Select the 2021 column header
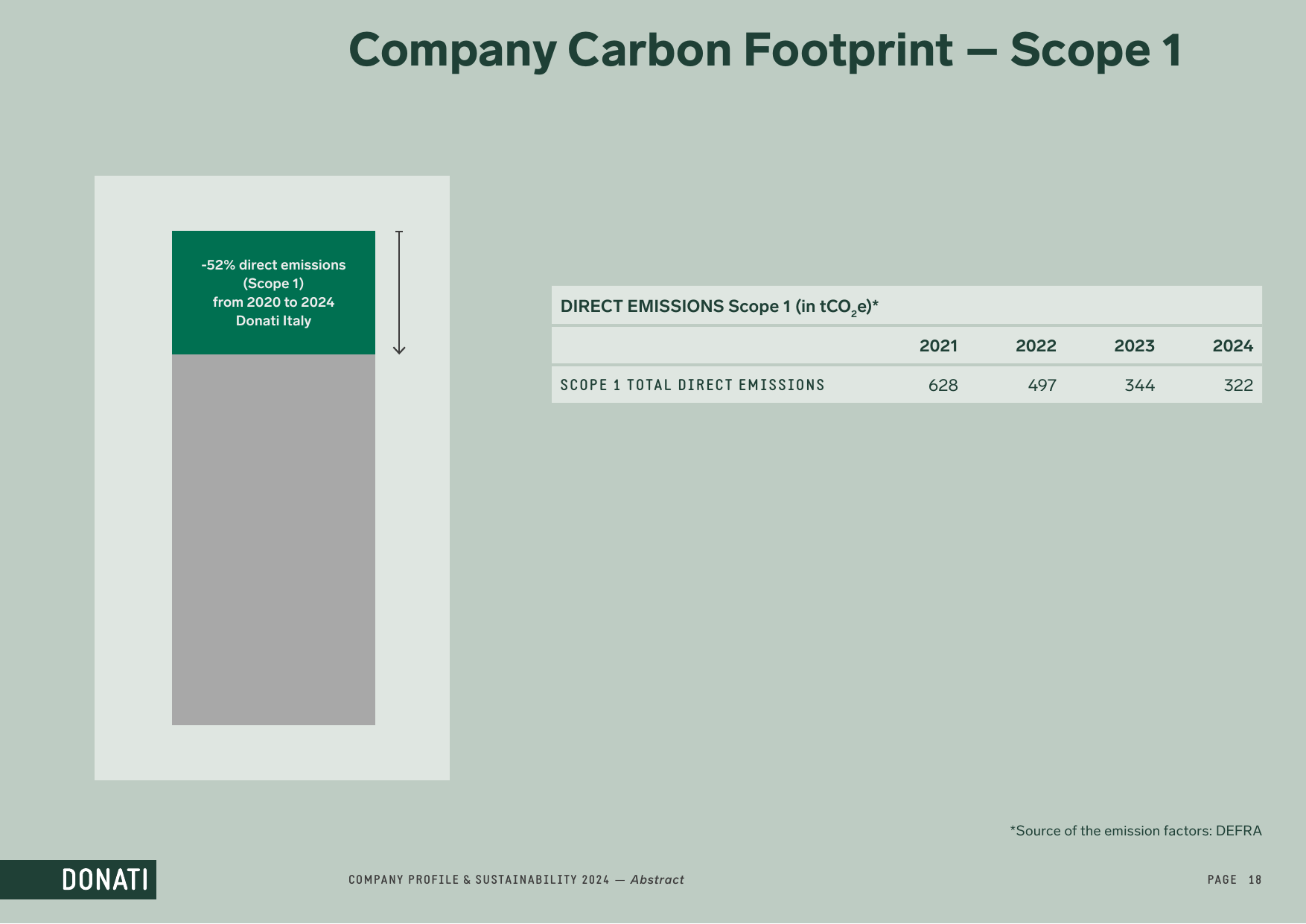 pyautogui.click(x=938, y=345)
